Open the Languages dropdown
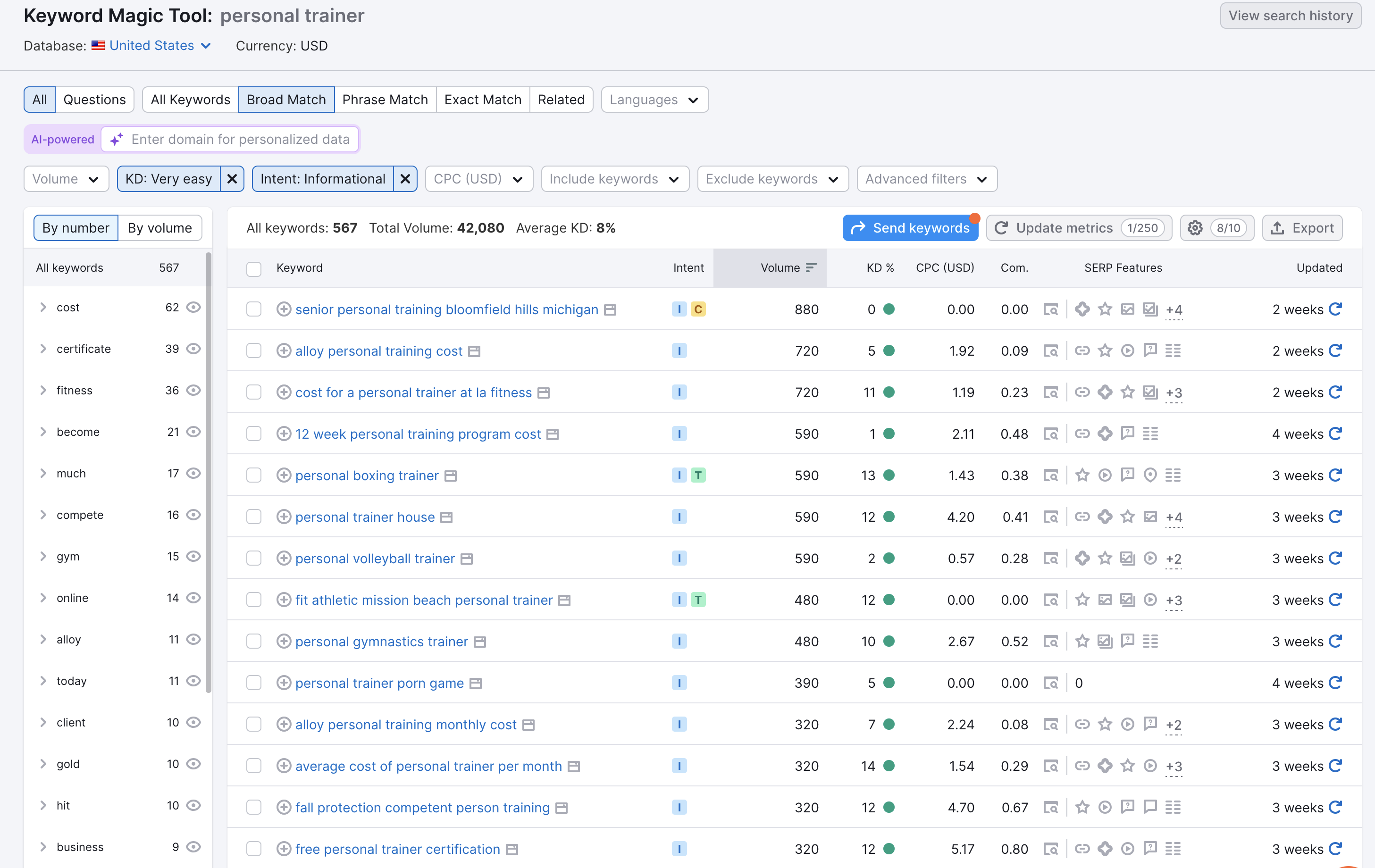The width and height of the screenshot is (1375, 868). (x=654, y=100)
